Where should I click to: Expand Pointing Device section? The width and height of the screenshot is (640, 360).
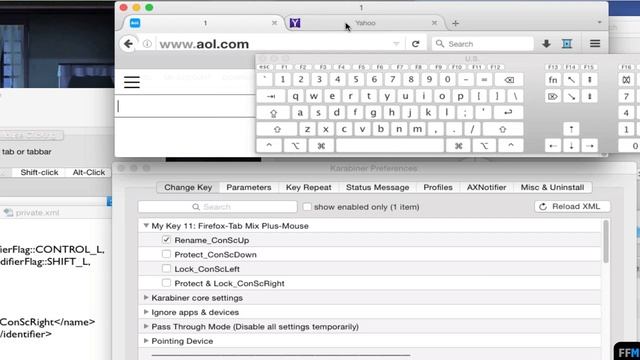(146, 340)
